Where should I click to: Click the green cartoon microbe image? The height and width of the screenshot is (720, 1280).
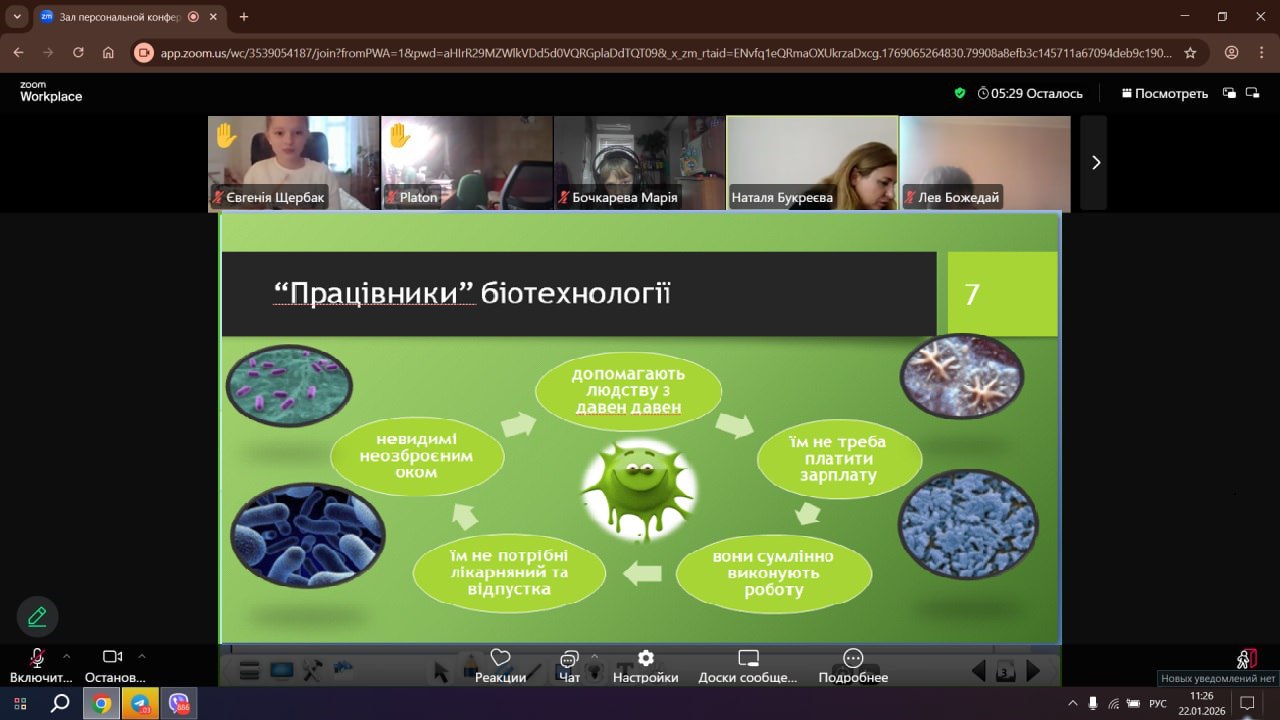(638, 487)
